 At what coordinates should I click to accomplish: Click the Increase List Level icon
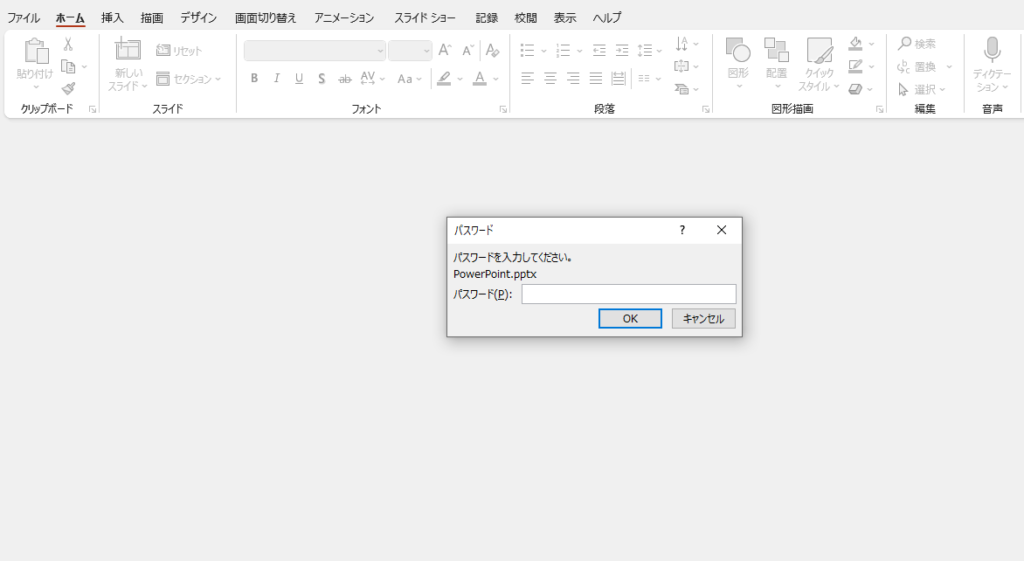pos(622,50)
